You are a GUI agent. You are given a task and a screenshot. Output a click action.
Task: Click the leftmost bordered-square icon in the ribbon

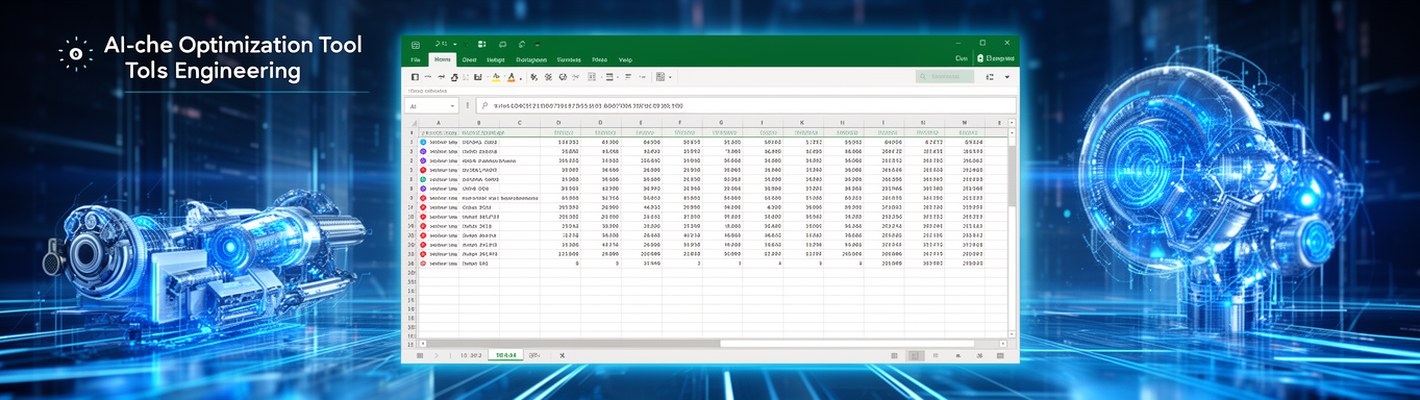(415, 77)
